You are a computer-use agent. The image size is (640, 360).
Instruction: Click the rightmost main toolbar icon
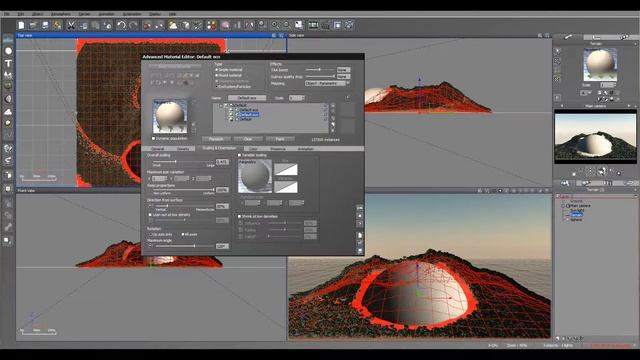pyautogui.click(x=349, y=25)
